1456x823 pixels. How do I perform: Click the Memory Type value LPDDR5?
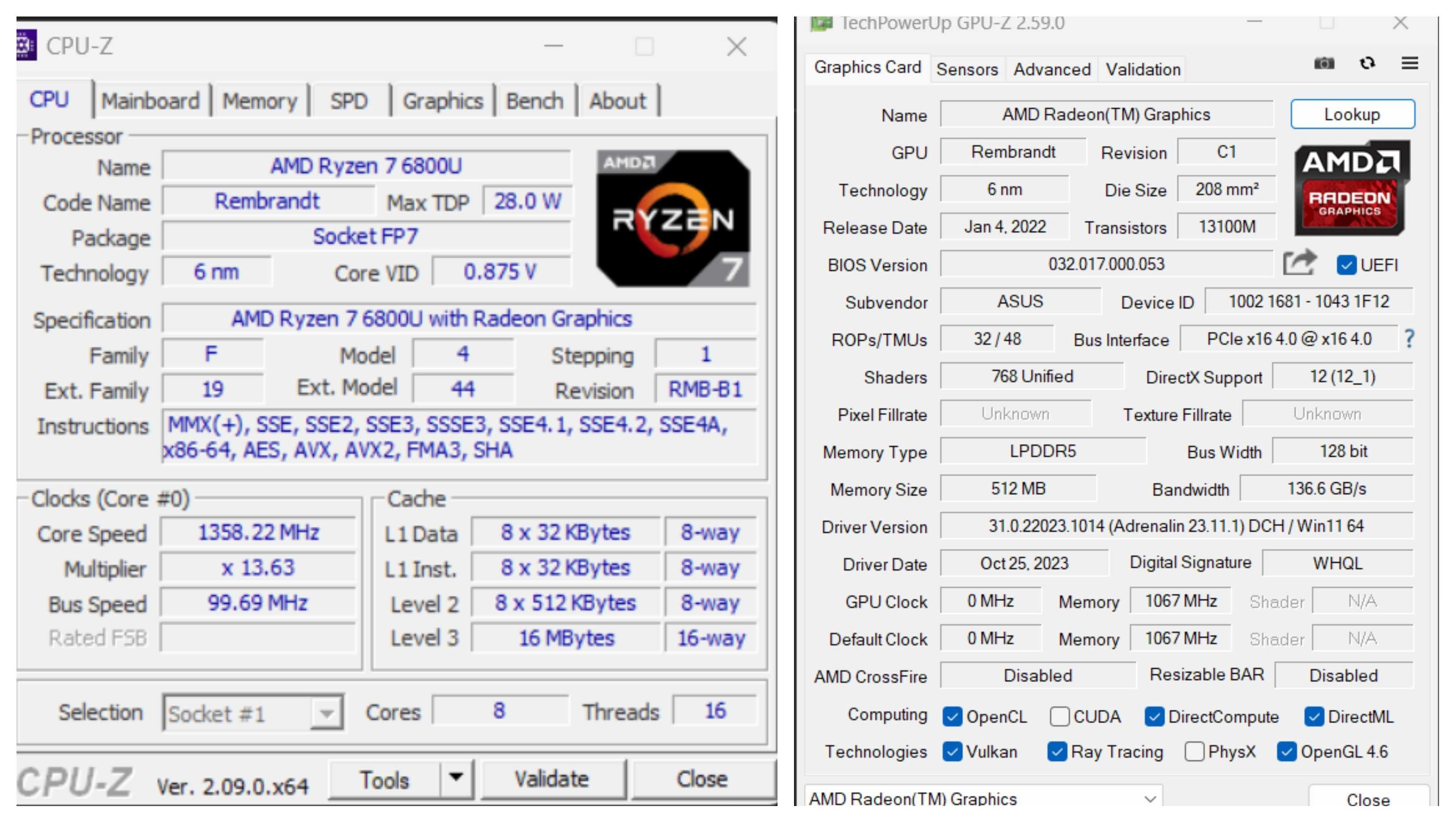tap(1042, 451)
